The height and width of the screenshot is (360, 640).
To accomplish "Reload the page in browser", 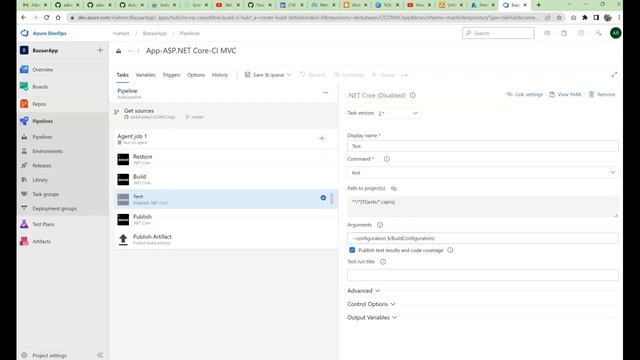I will (x=47, y=18).
